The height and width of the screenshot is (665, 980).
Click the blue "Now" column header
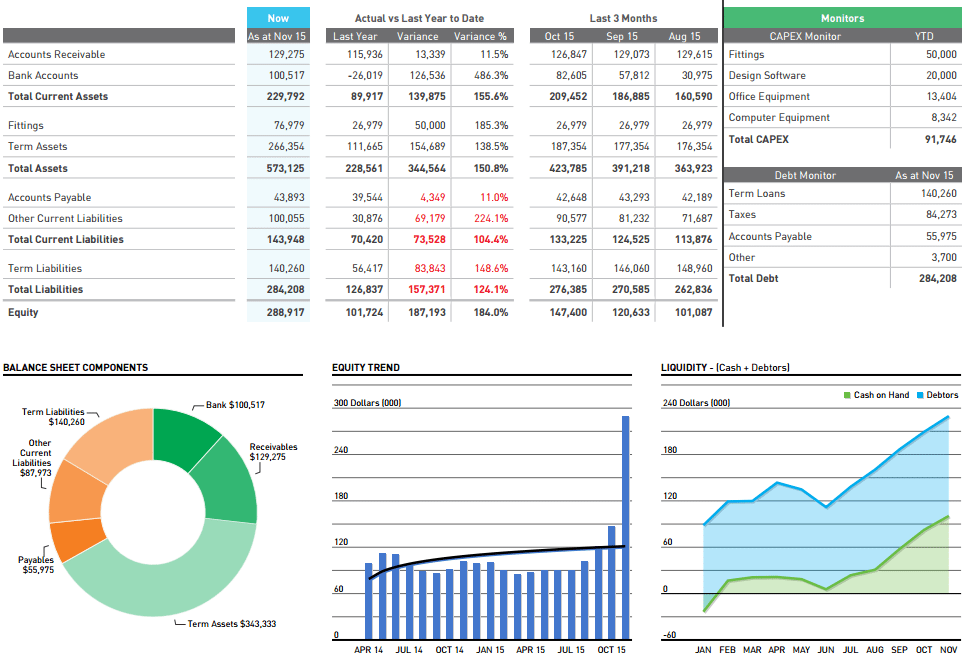pyautogui.click(x=278, y=18)
